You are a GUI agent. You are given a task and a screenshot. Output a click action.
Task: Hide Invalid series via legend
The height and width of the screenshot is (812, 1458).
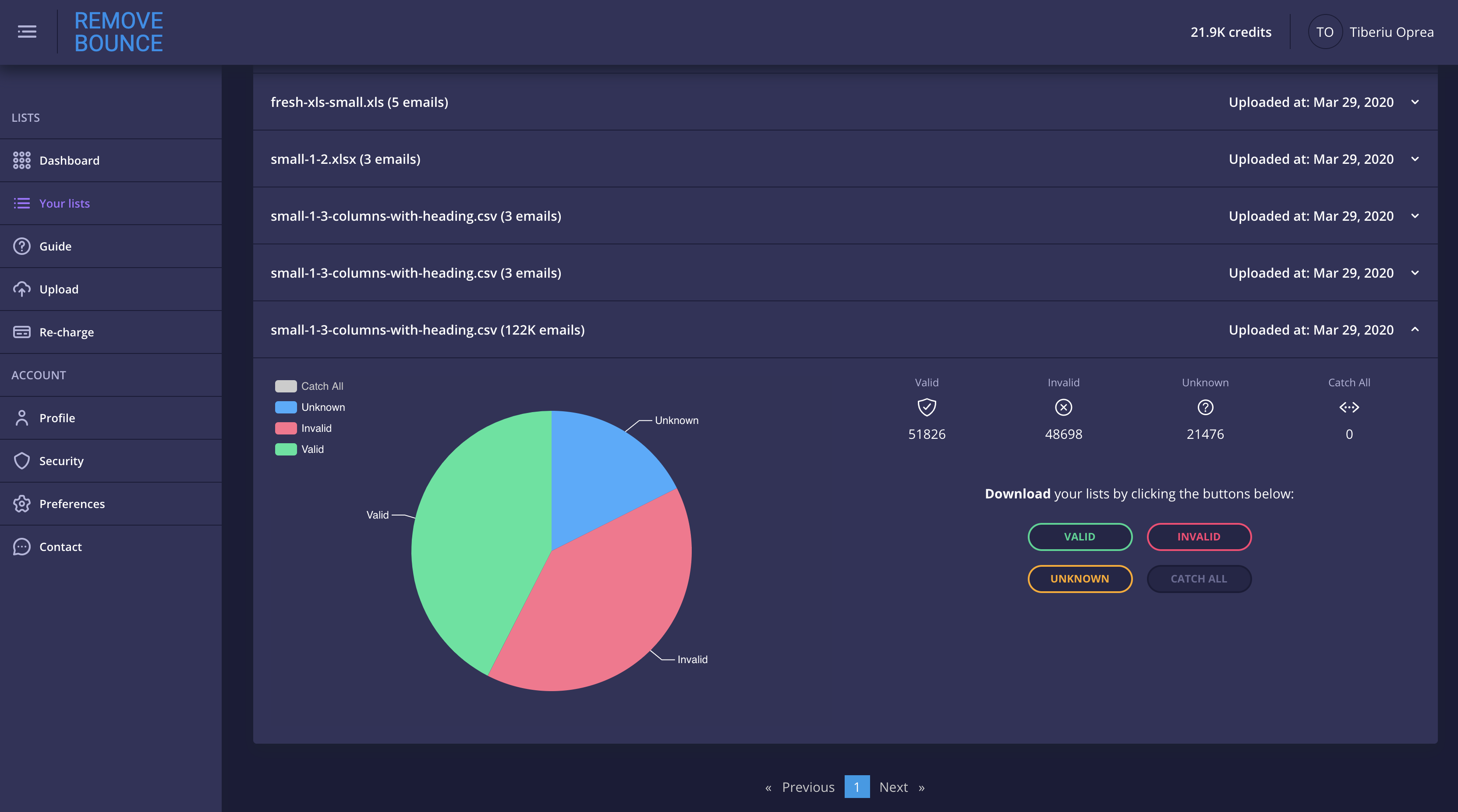pyautogui.click(x=316, y=428)
